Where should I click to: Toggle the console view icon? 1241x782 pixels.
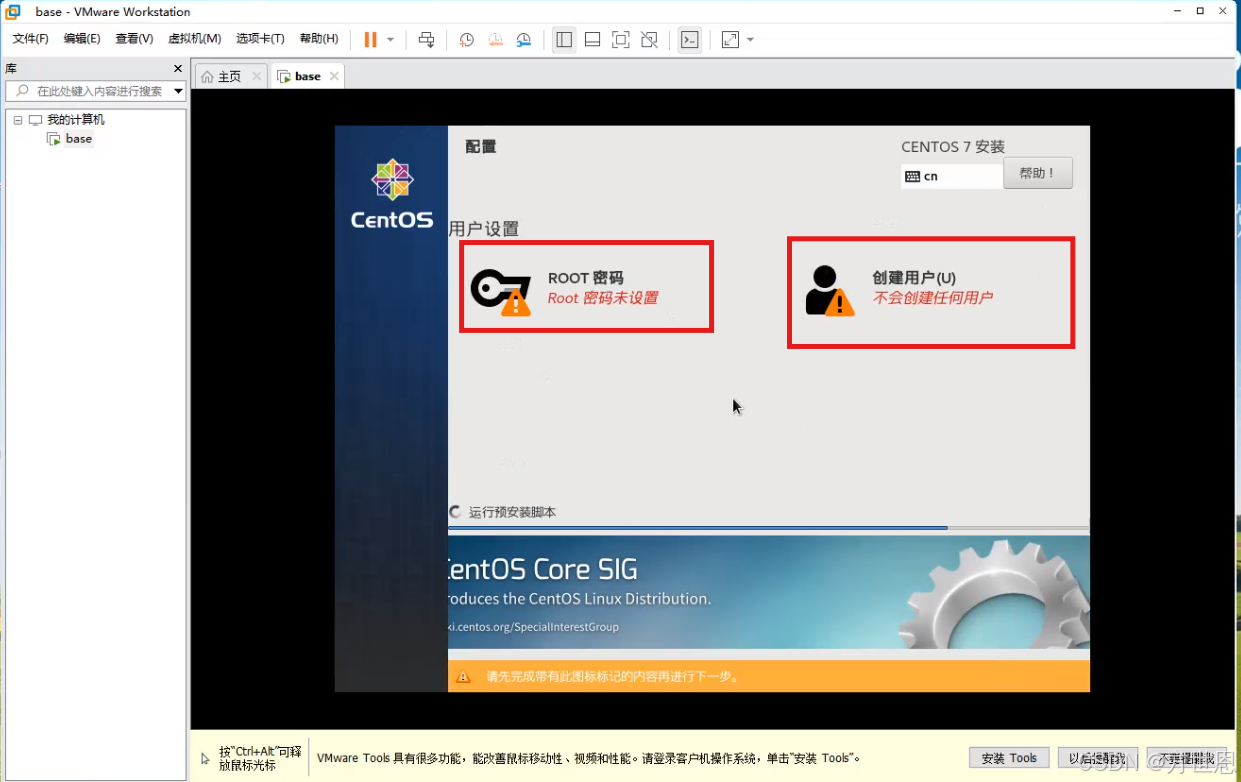click(x=689, y=40)
